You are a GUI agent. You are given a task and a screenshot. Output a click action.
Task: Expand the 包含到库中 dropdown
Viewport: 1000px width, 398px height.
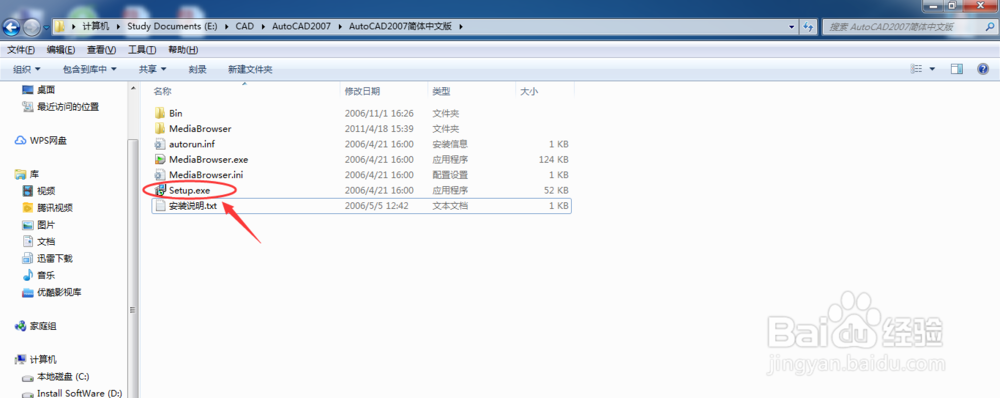(x=89, y=69)
